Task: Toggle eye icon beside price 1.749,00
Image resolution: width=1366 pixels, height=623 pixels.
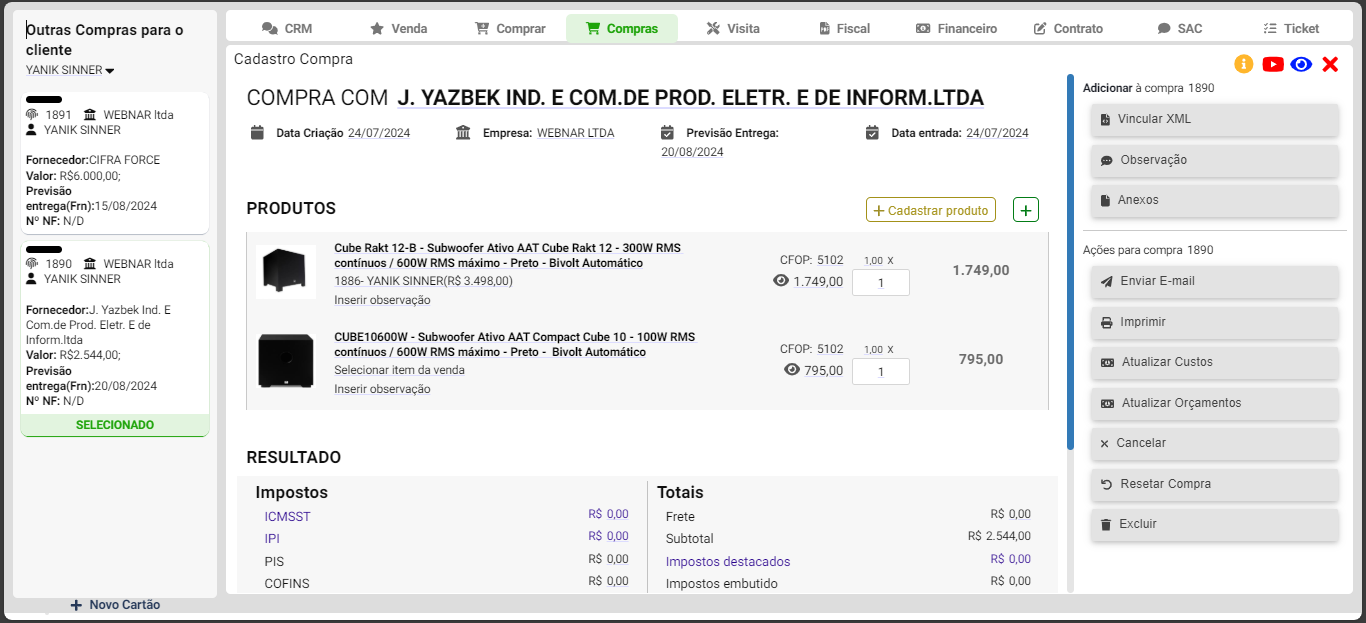Action: 781,282
